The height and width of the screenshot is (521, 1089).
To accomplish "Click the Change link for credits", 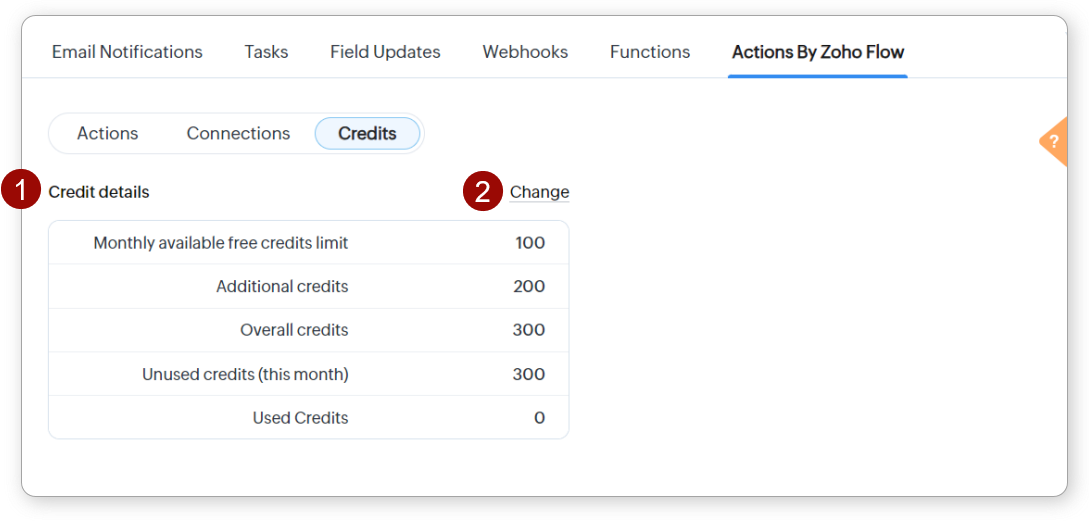I will (x=539, y=192).
